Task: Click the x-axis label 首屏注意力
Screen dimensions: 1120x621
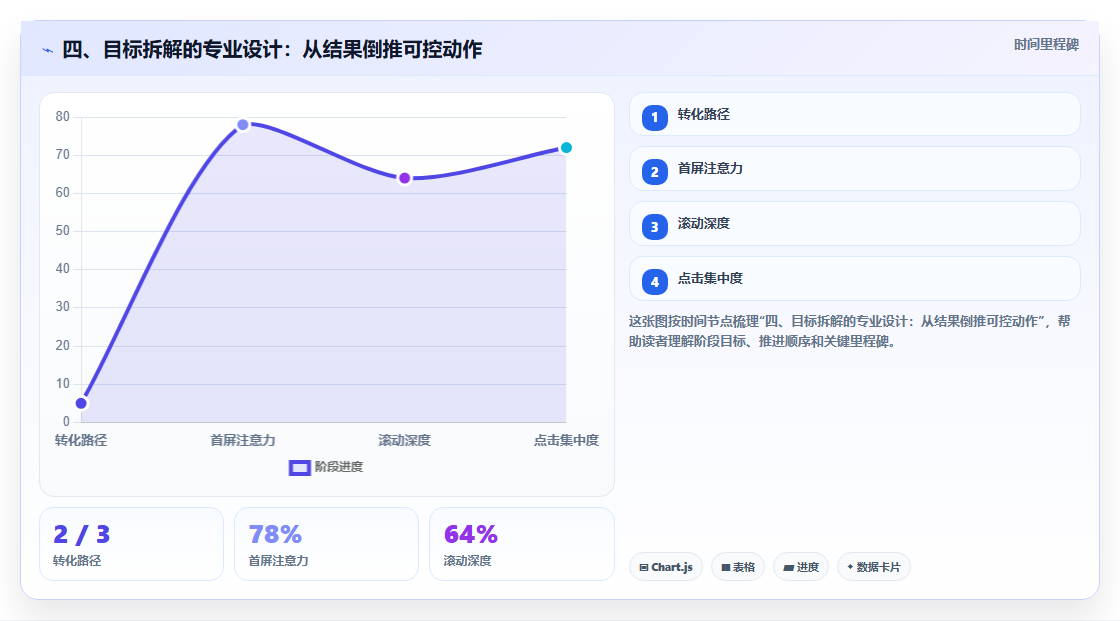Action: pyautogui.click(x=243, y=440)
